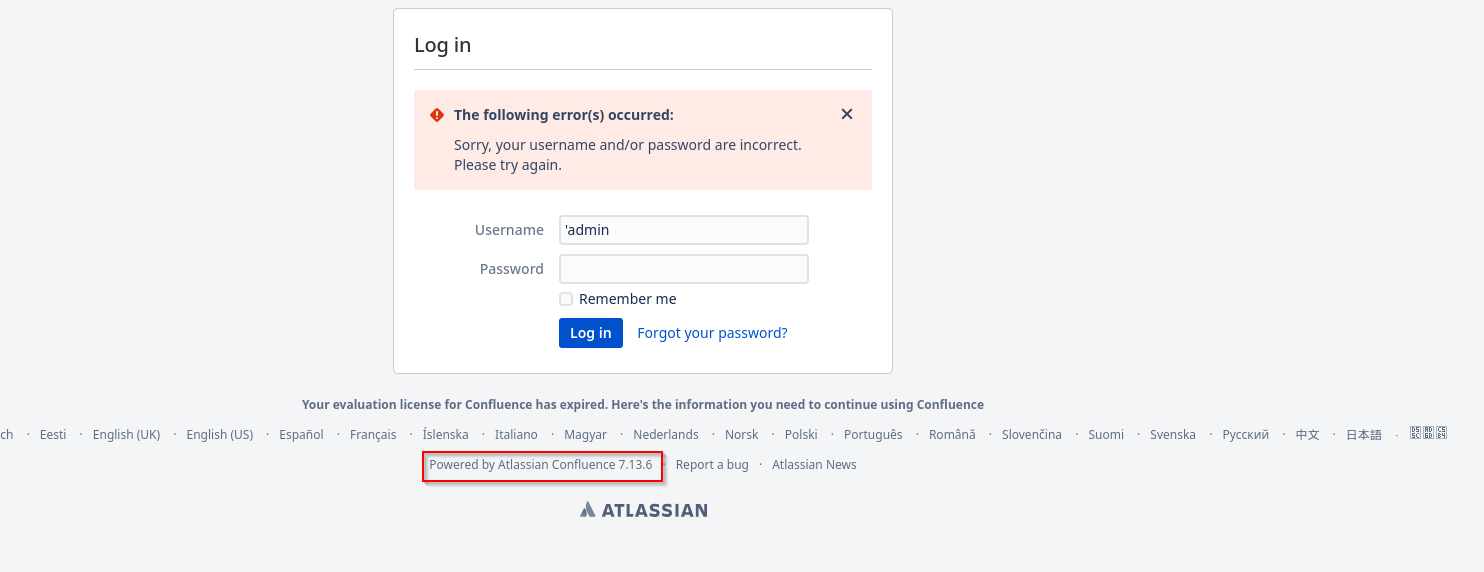Open the expired evaluation license information link
This screenshot has height=572, width=1484.
point(643,405)
